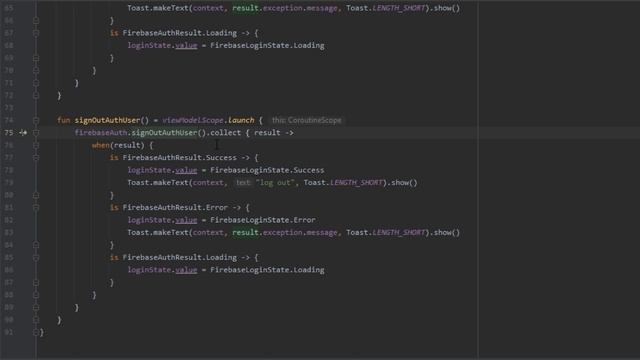Click 'FirebaseLoginState.Loading' on line 86
This screenshot has height=360, width=640.
coord(267,270)
